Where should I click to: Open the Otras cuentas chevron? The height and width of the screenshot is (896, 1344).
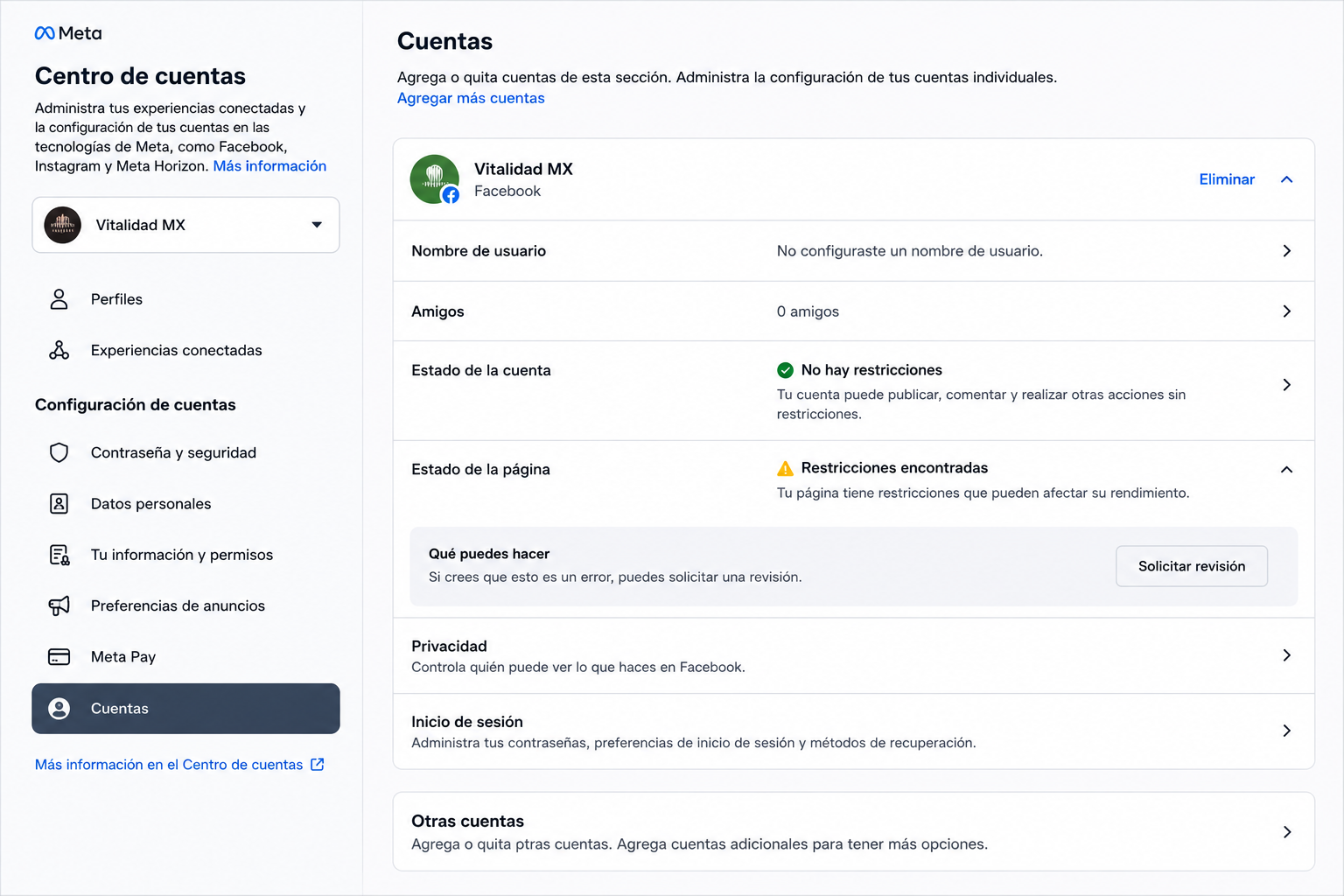pyautogui.click(x=1286, y=832)
